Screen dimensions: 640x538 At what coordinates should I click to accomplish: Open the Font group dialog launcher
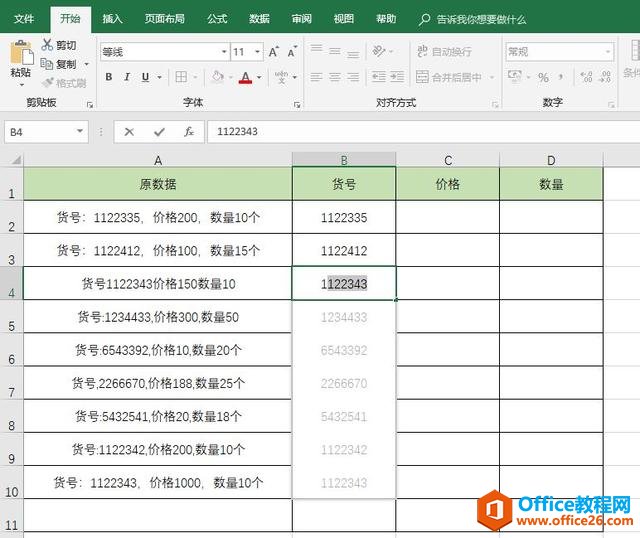coord(297,105)
